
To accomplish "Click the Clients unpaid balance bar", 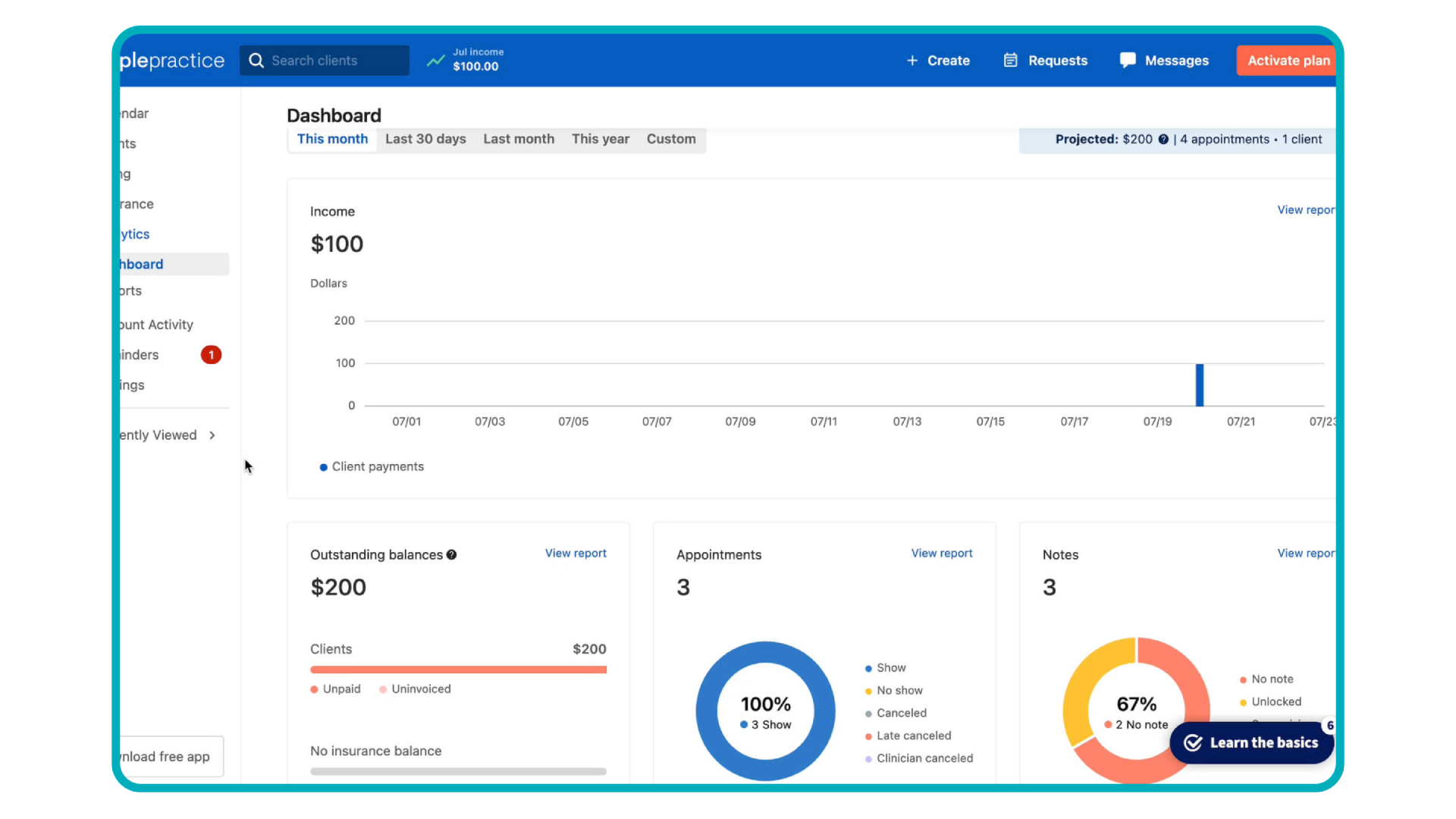I will tap(458, 670).
